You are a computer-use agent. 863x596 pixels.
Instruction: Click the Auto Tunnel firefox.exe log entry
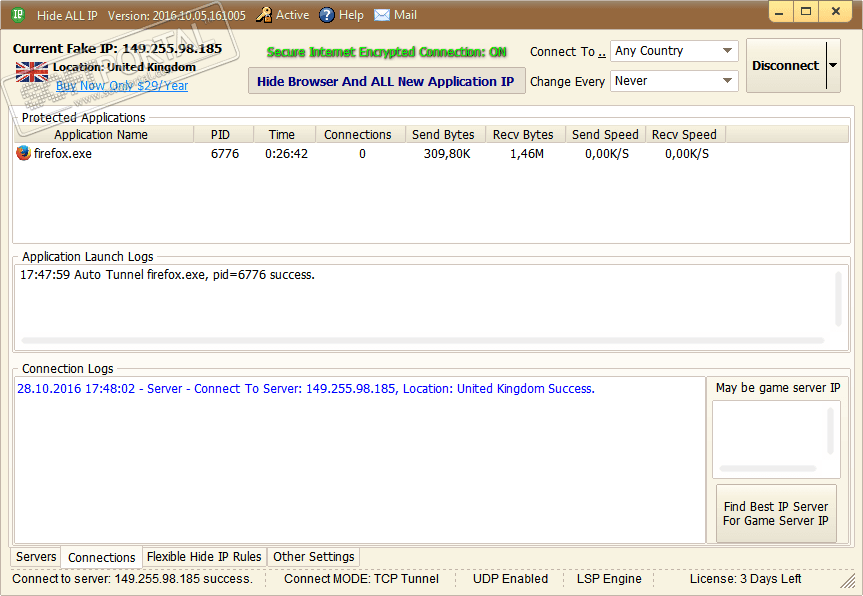pyautogui.click(x=167, y=275)
